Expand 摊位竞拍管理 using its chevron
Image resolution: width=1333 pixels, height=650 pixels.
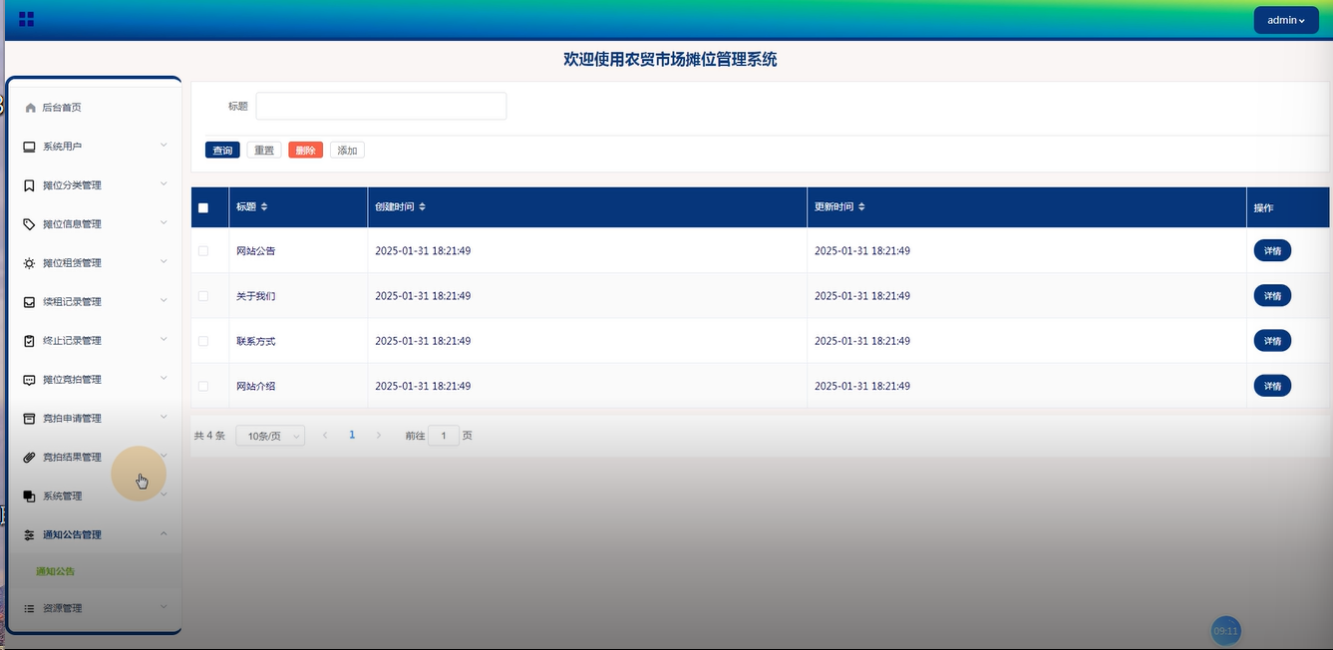tap(164, 378)
